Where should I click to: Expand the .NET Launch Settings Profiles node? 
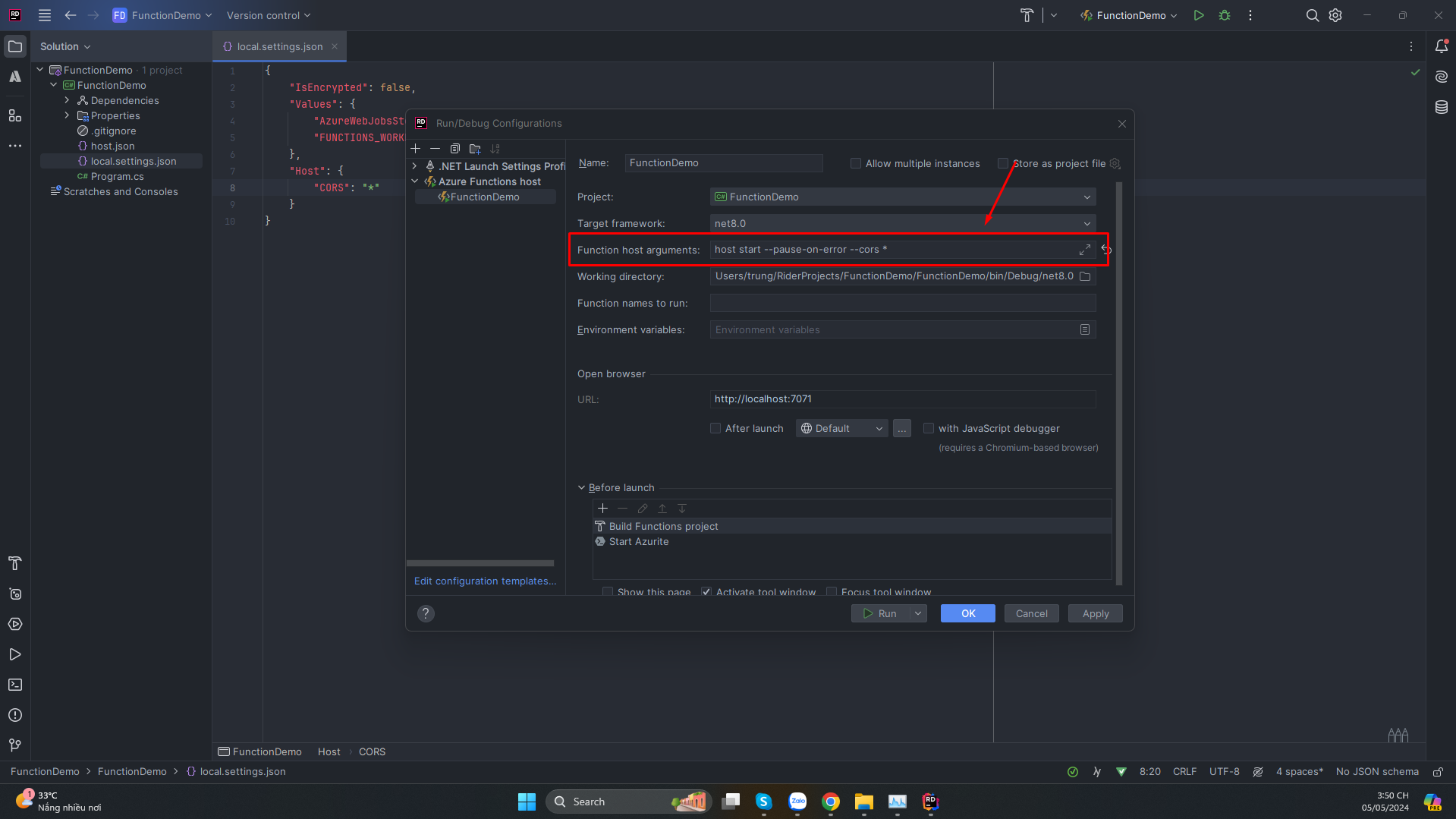coord(414,166)
